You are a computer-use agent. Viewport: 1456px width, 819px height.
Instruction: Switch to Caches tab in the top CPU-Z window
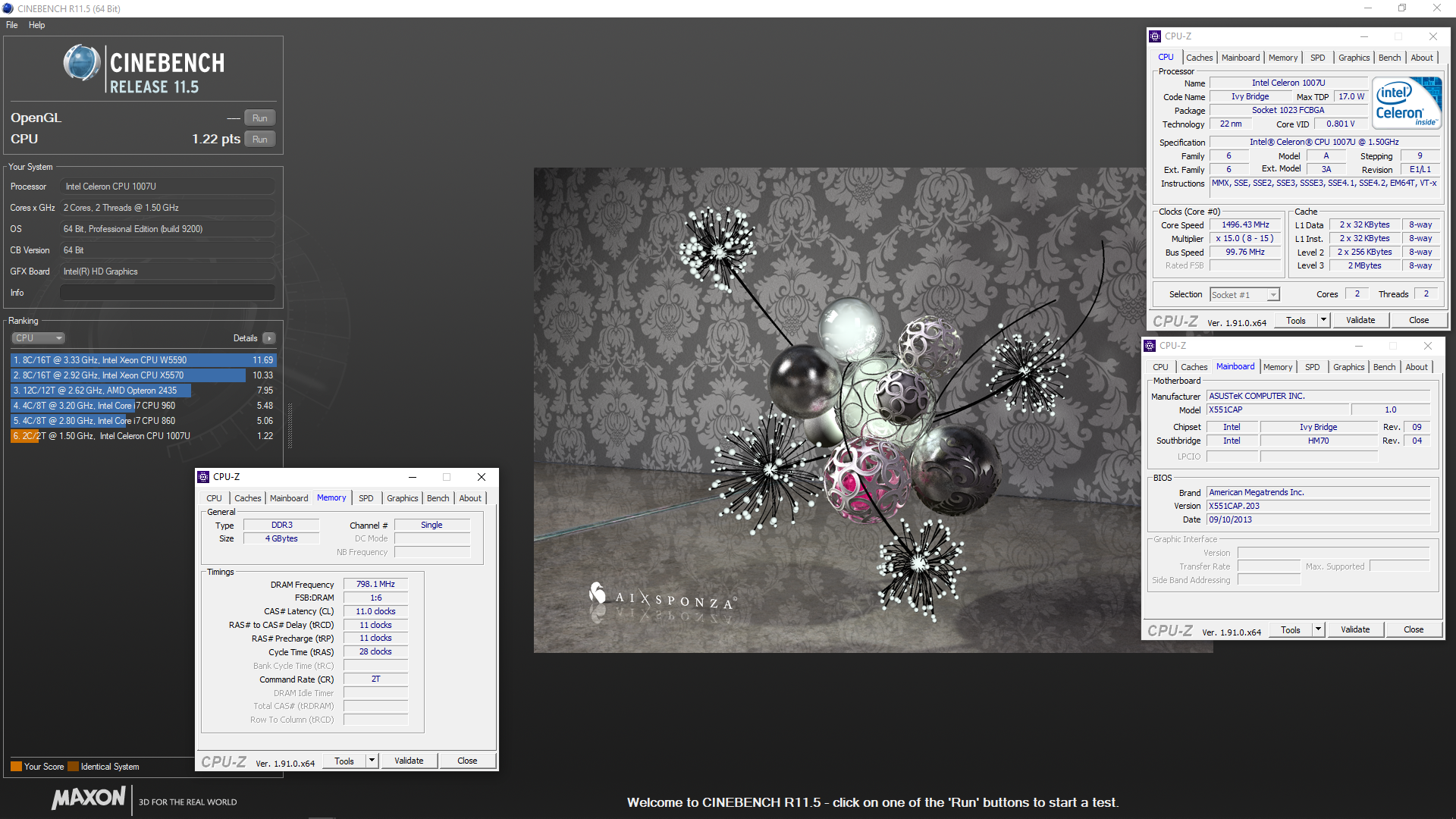(1199, 58)
